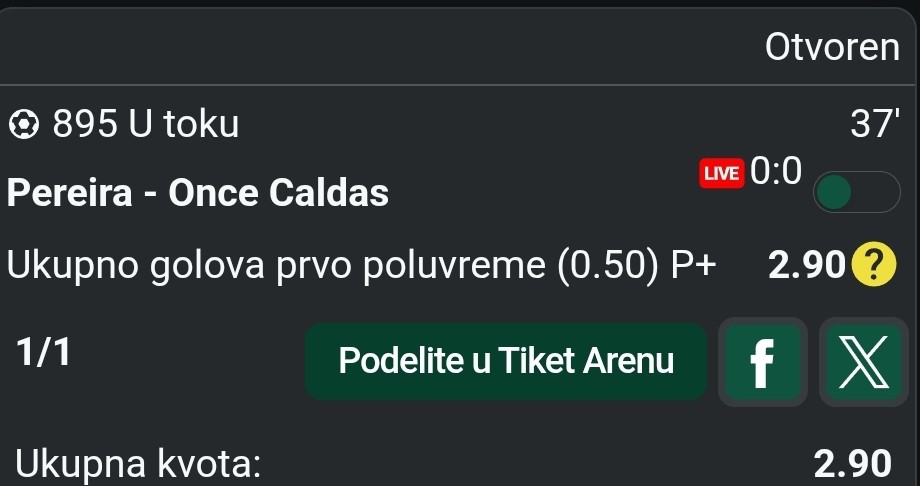Select the Pereira team name
This screenshot has height=486, width=920.
click(x=69, y=192)
